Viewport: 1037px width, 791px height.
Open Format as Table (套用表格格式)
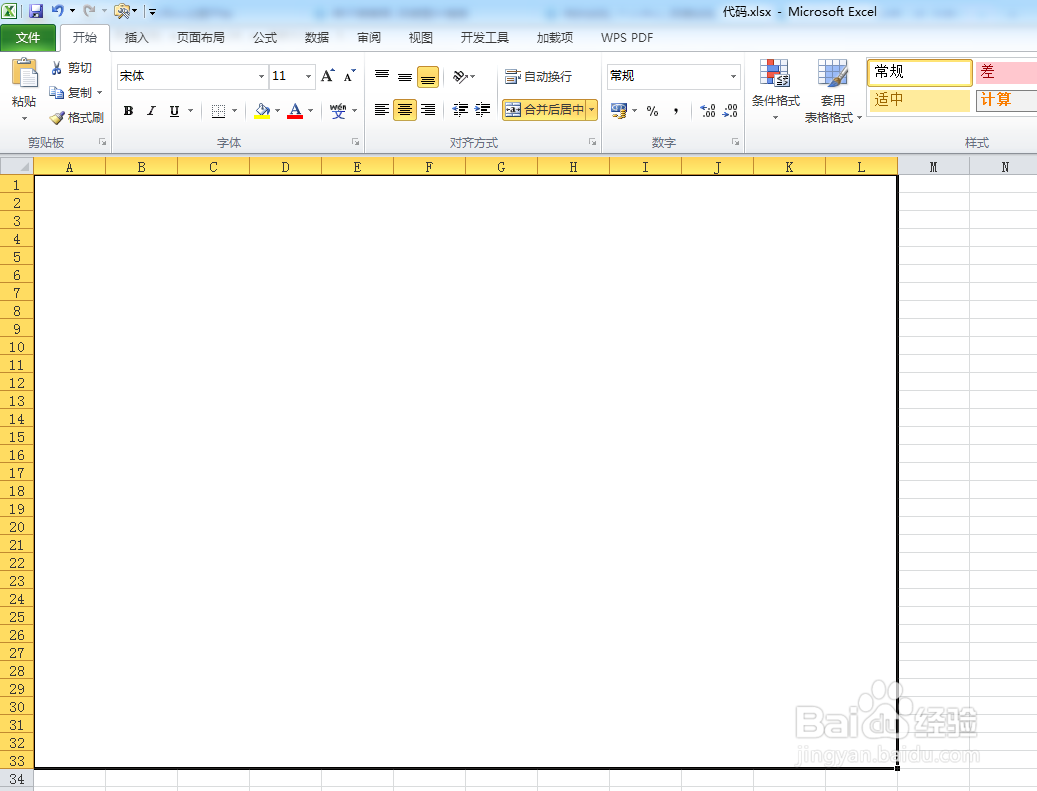[833, 90]
